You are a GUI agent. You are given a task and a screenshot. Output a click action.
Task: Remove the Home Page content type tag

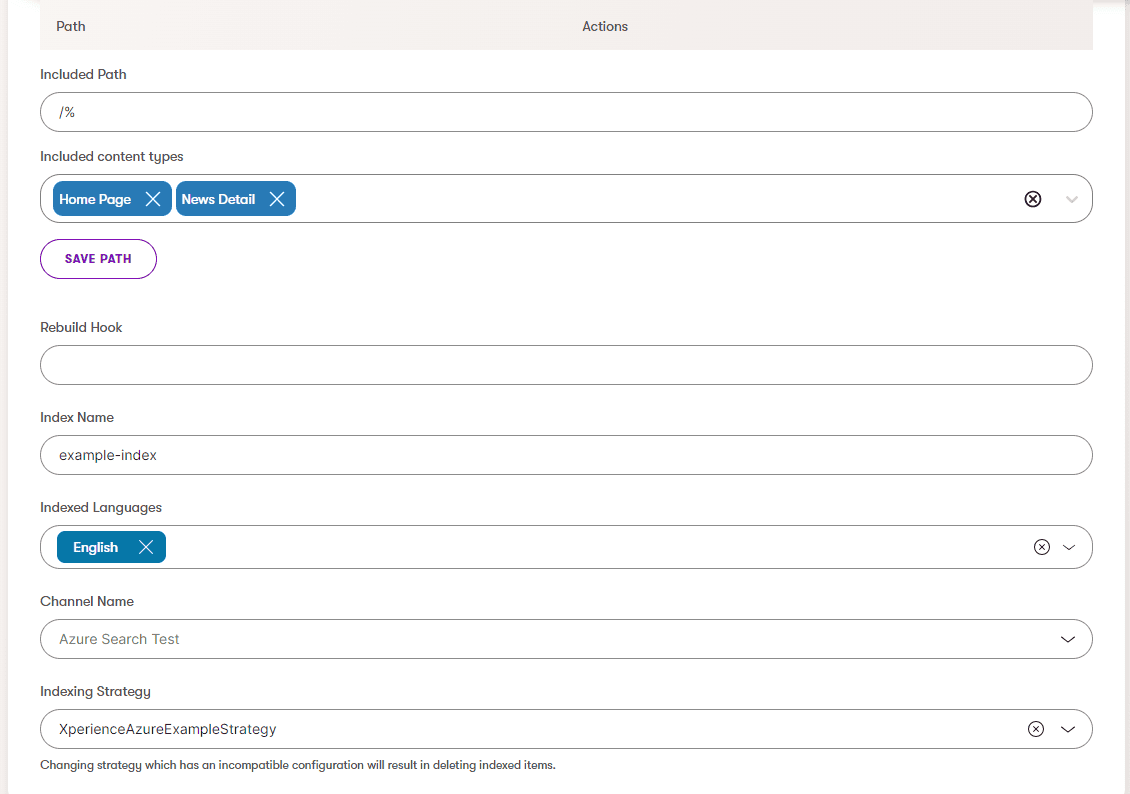(153, 199)
